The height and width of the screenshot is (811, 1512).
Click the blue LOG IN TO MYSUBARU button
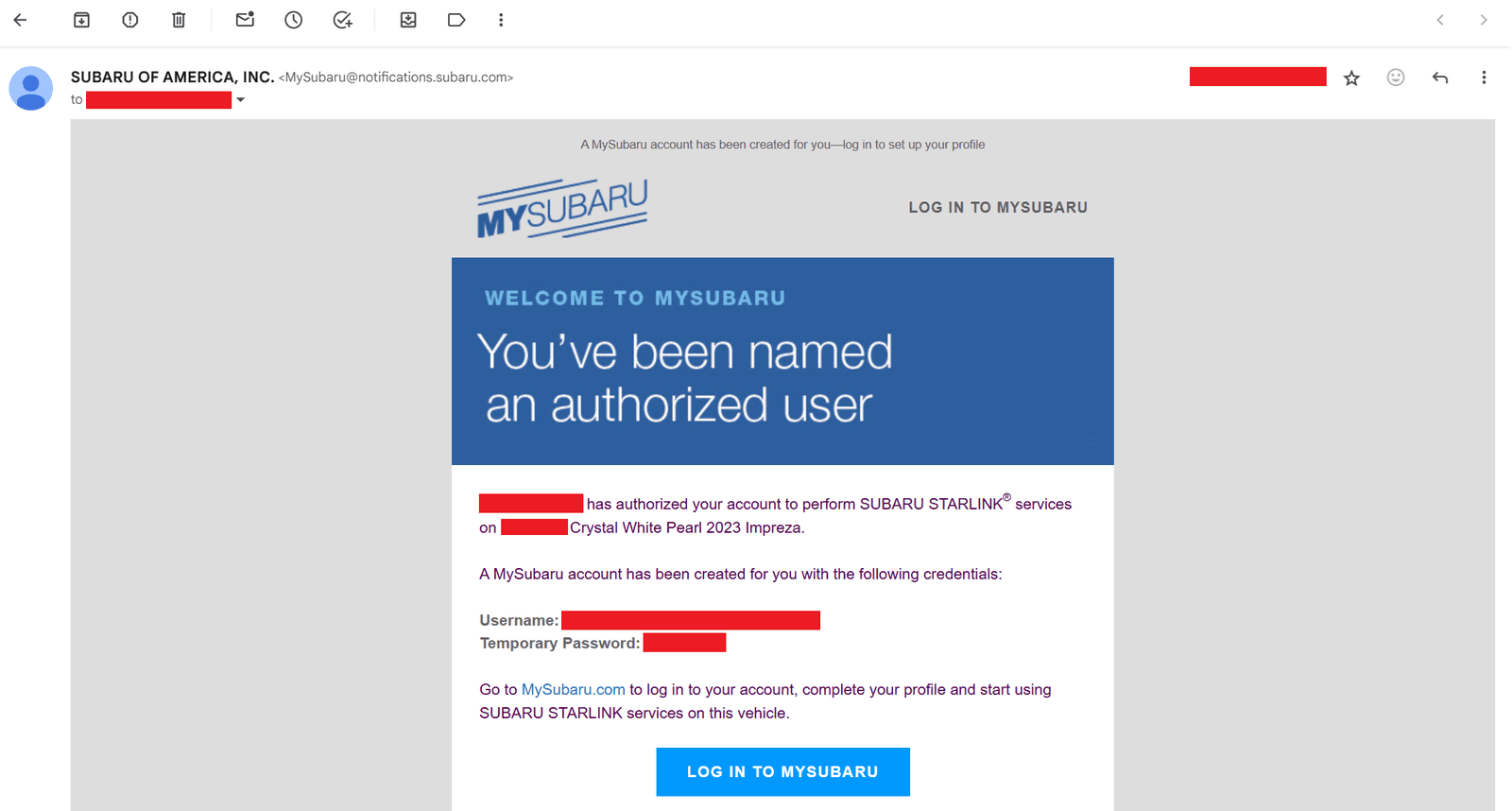coord(782,771)
